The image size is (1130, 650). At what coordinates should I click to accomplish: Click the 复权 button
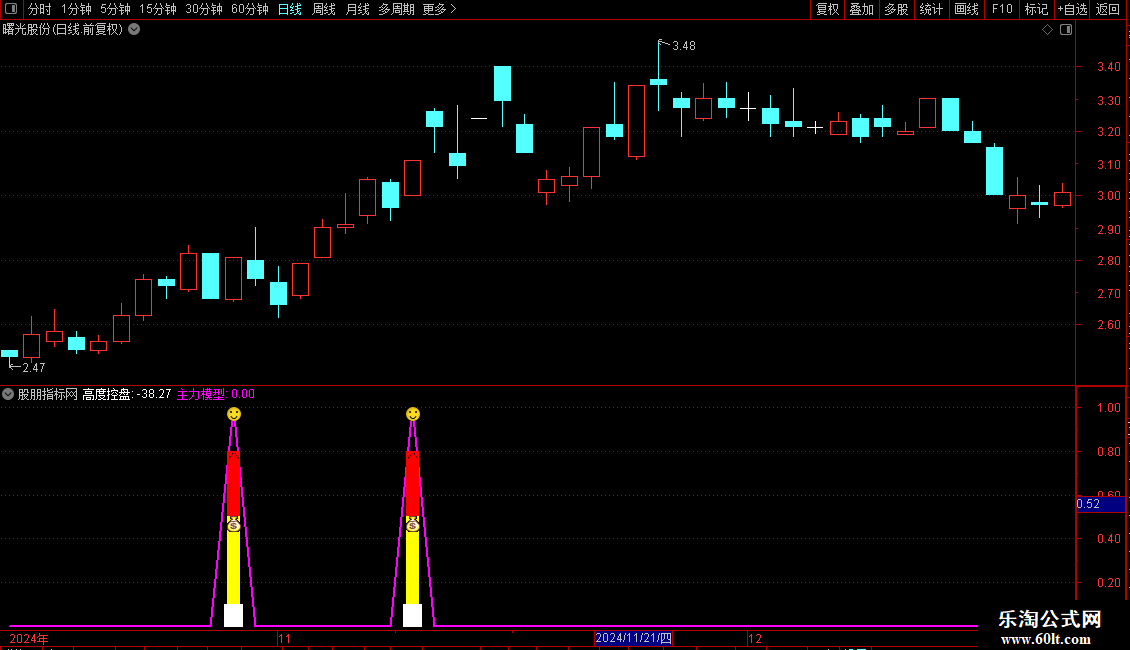(x=827, y=9)
